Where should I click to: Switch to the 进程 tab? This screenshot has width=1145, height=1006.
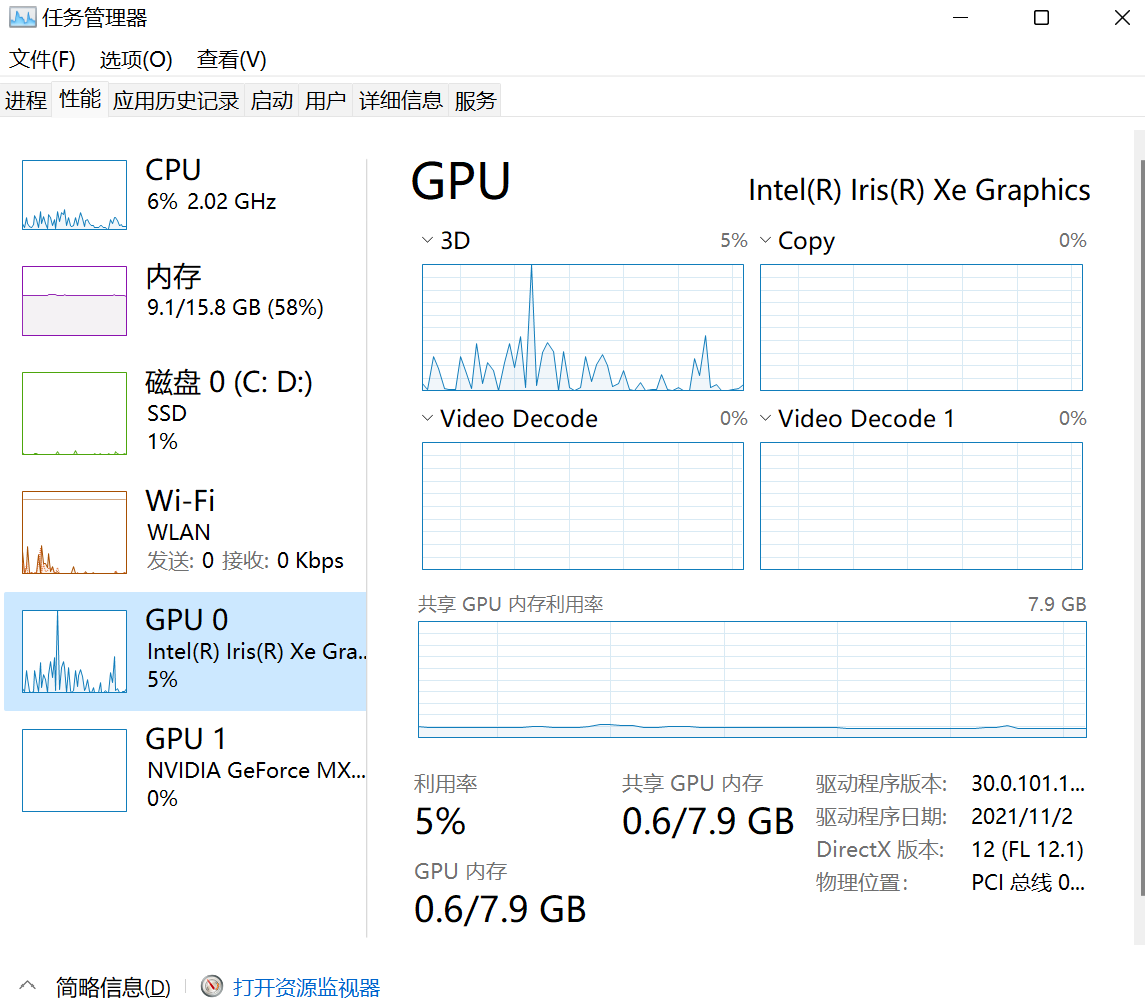pyautogui.click(x=26, y=100)
